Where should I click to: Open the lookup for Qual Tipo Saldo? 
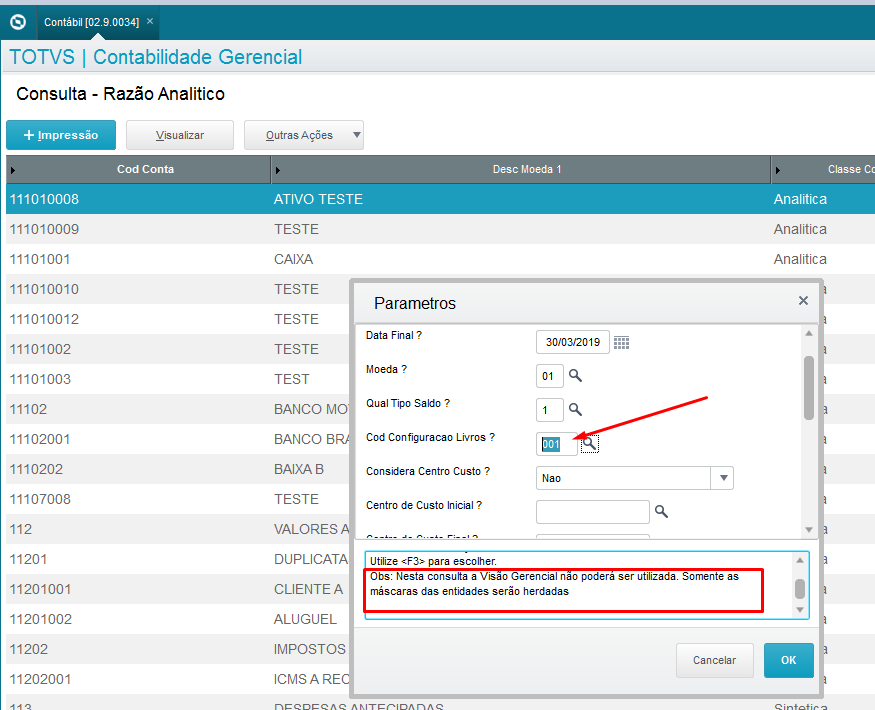pyautogui.click(x=575, y=410)
